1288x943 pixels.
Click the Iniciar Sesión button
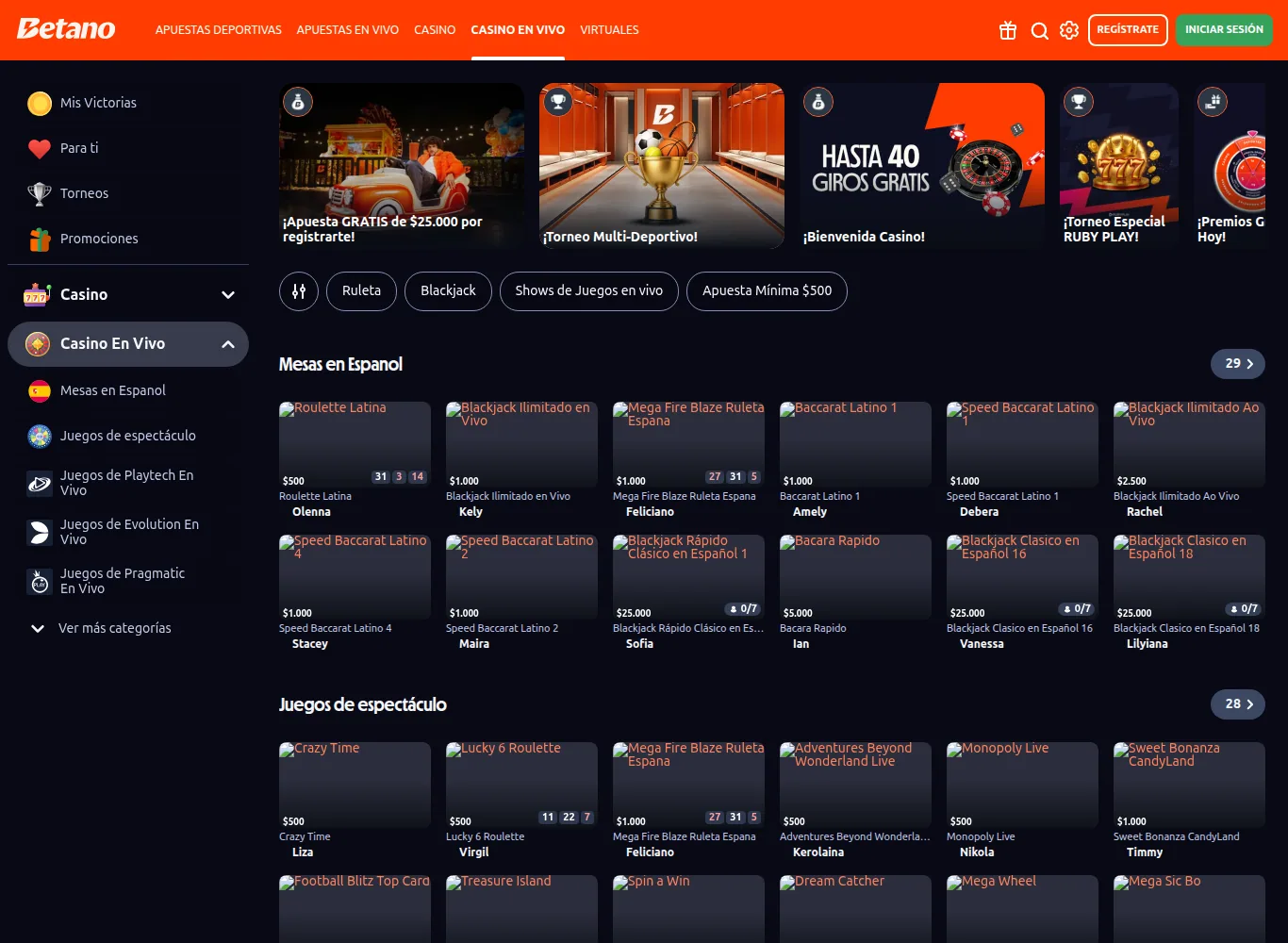(x=1224, y=30)
